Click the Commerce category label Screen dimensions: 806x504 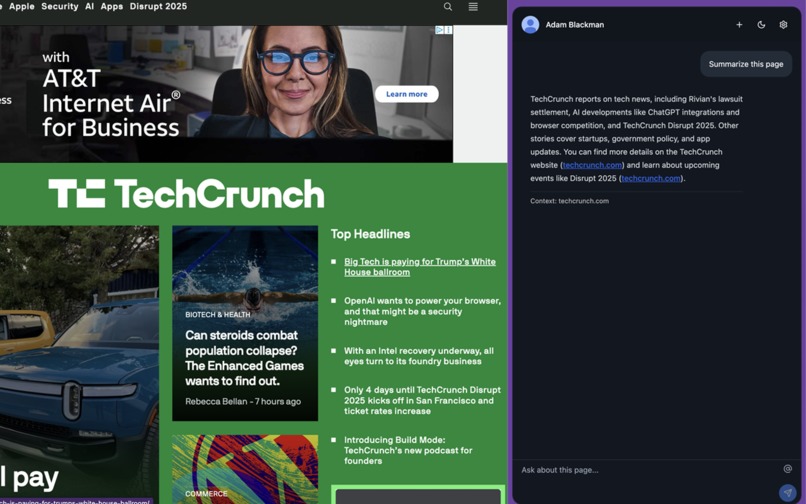(206, 493)
